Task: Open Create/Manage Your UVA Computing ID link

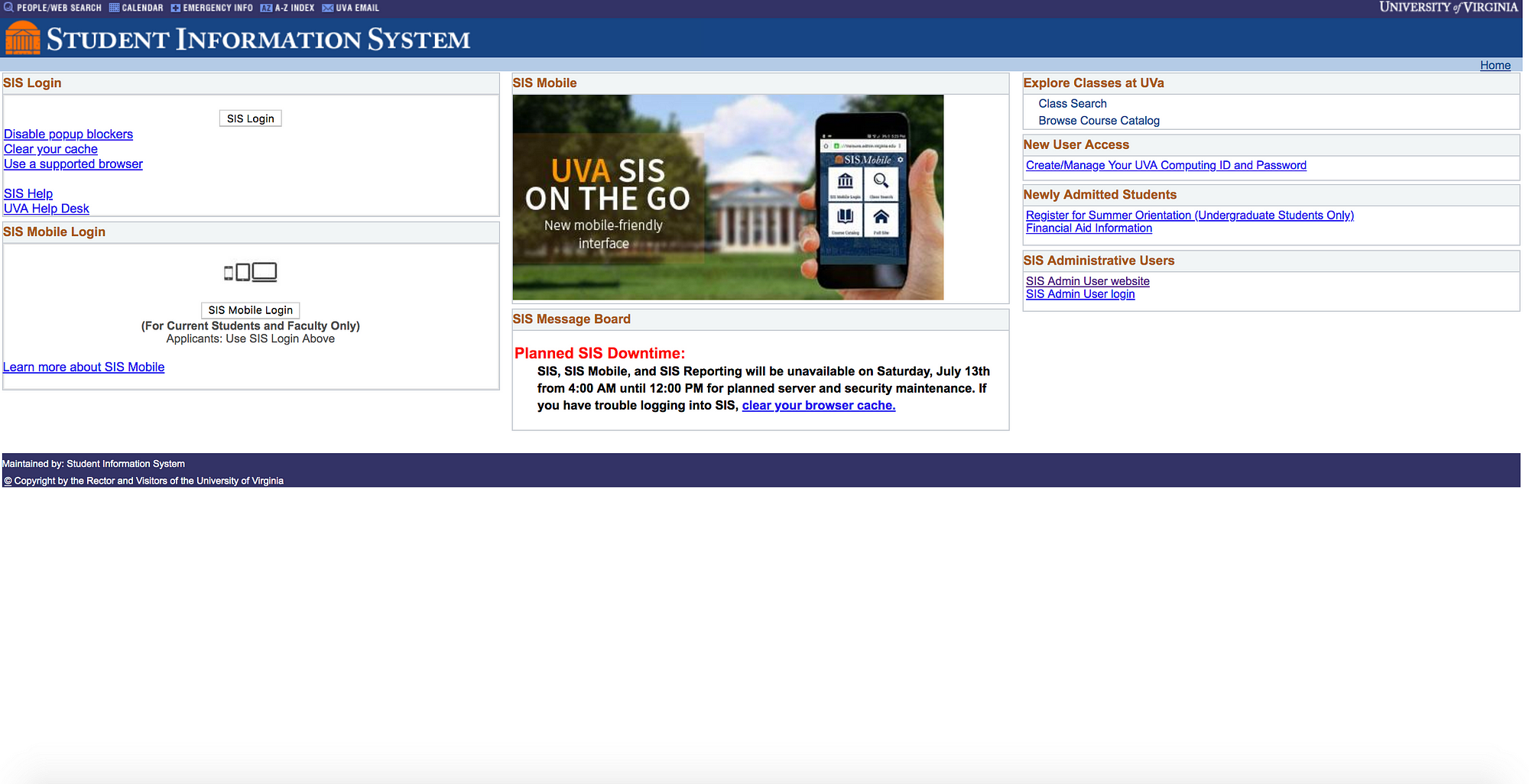Action: click(x=1166, y=166)
